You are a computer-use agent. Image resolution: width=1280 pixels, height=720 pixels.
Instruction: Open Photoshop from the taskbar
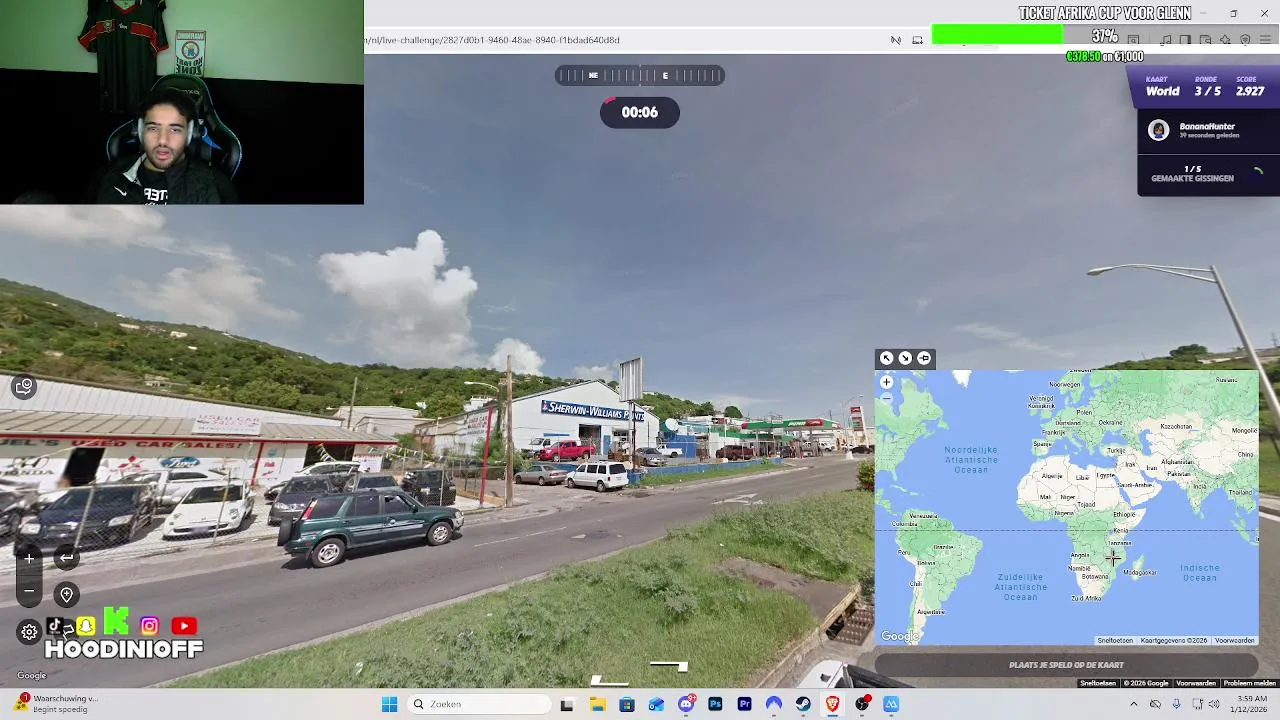click(x=715, y=704)
